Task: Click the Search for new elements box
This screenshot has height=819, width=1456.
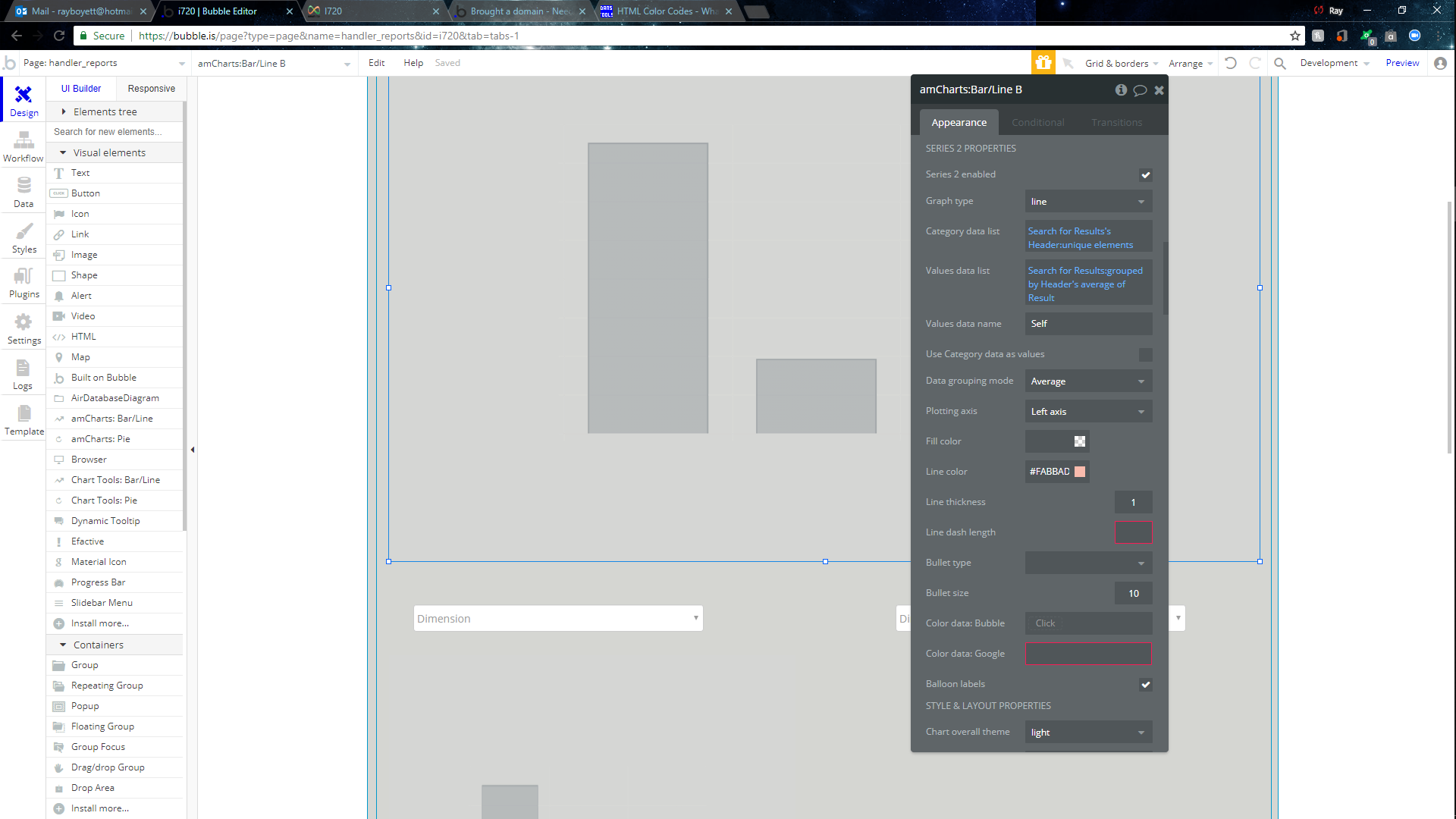Action: point(115,132)
